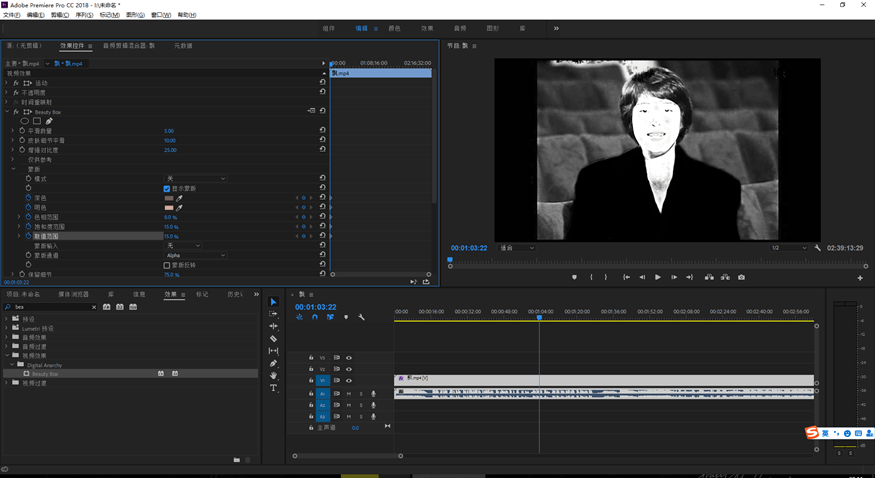Toggle V2 track visibility eye
The height and width of the screenshot is (478, 875).
point(348,369)
